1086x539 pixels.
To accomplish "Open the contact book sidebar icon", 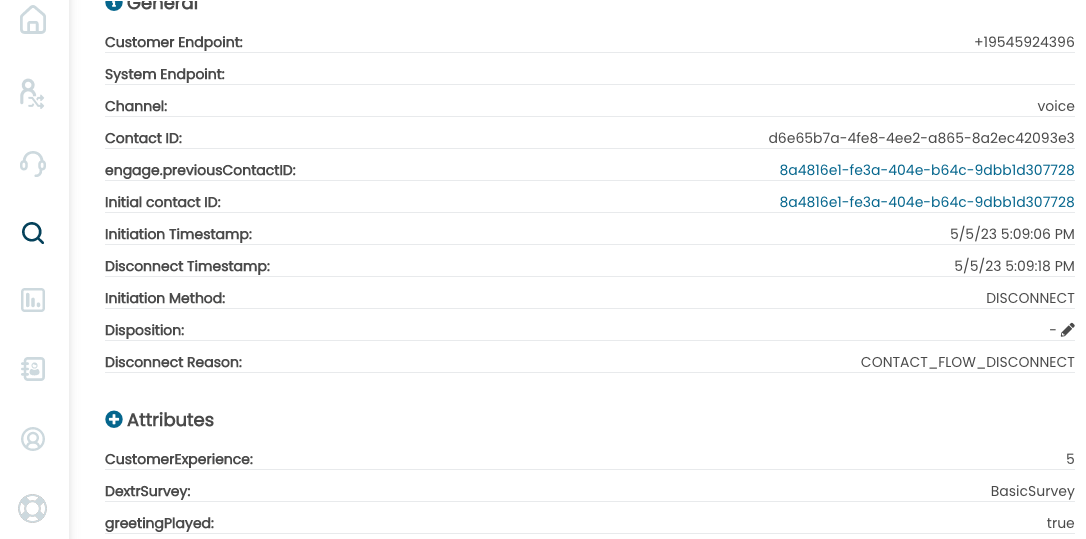I will coord(33,369).
